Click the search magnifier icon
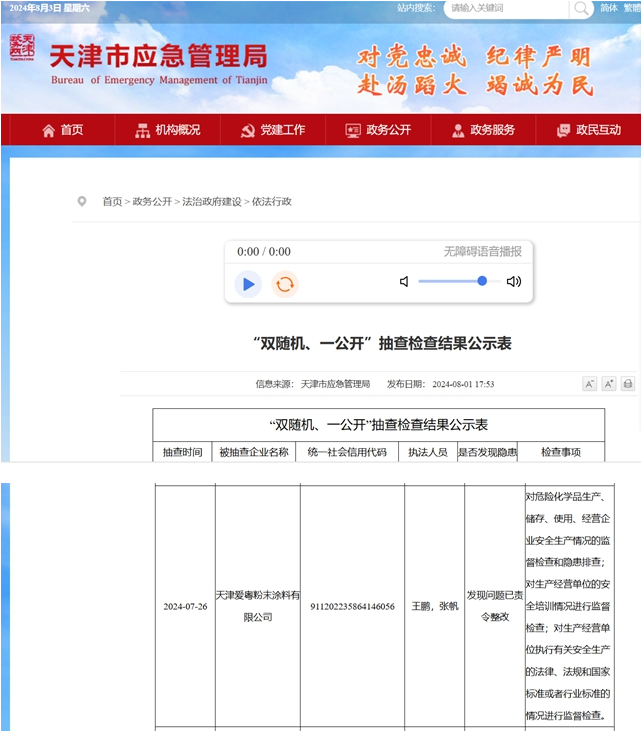 [581, 8]
